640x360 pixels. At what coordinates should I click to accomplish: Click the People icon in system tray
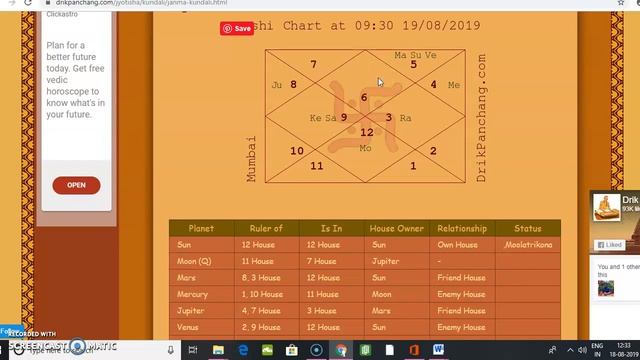(x=553, y=350)
